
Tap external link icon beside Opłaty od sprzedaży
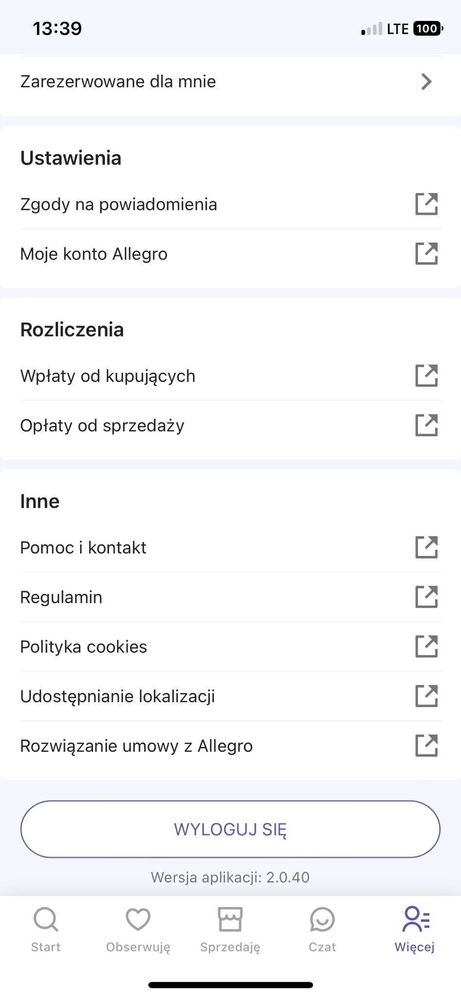click(x=427, y=425)
